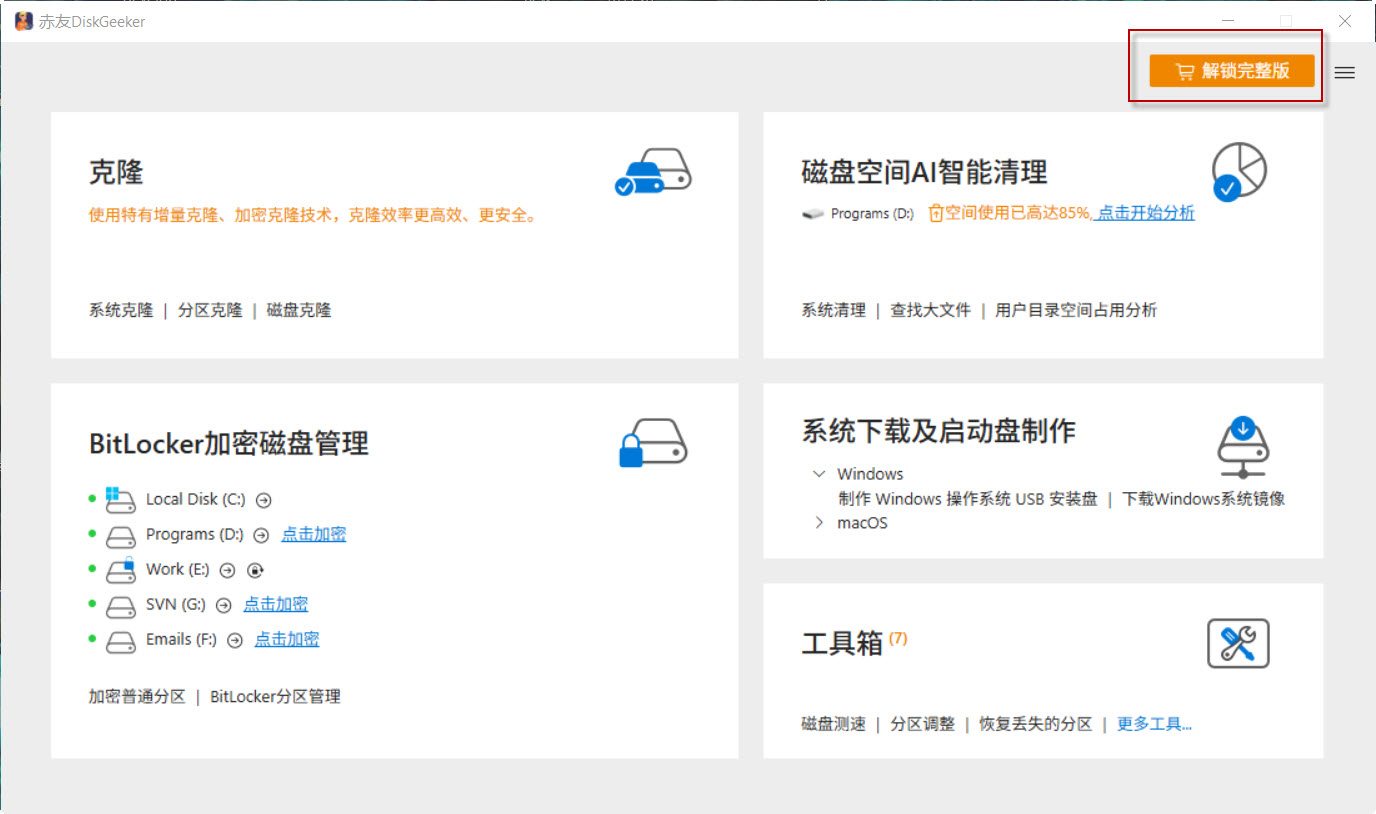The image size is (1376, 814).
Task: Open BitLocker分区管理 partition management
Action: (x=275, y=697)
